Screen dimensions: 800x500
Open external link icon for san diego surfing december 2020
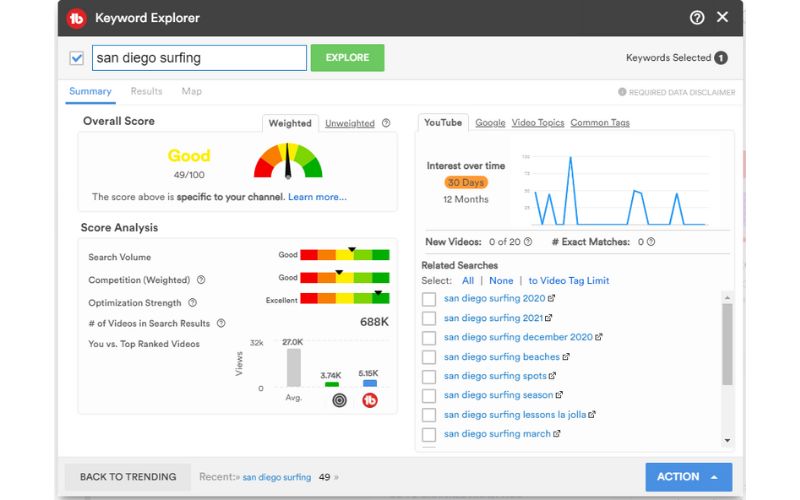[598, 337]
